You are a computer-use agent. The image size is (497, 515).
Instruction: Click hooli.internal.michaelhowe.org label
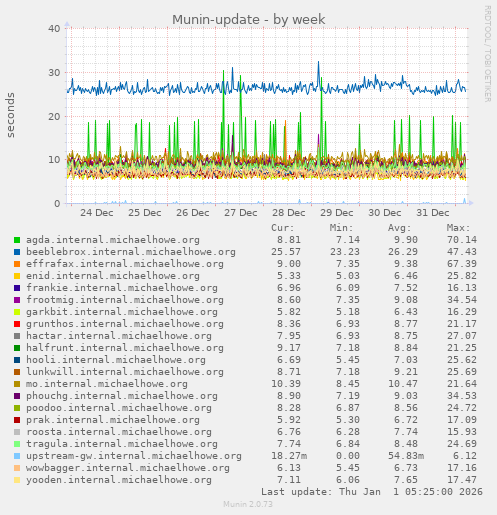tap(116, 360)
